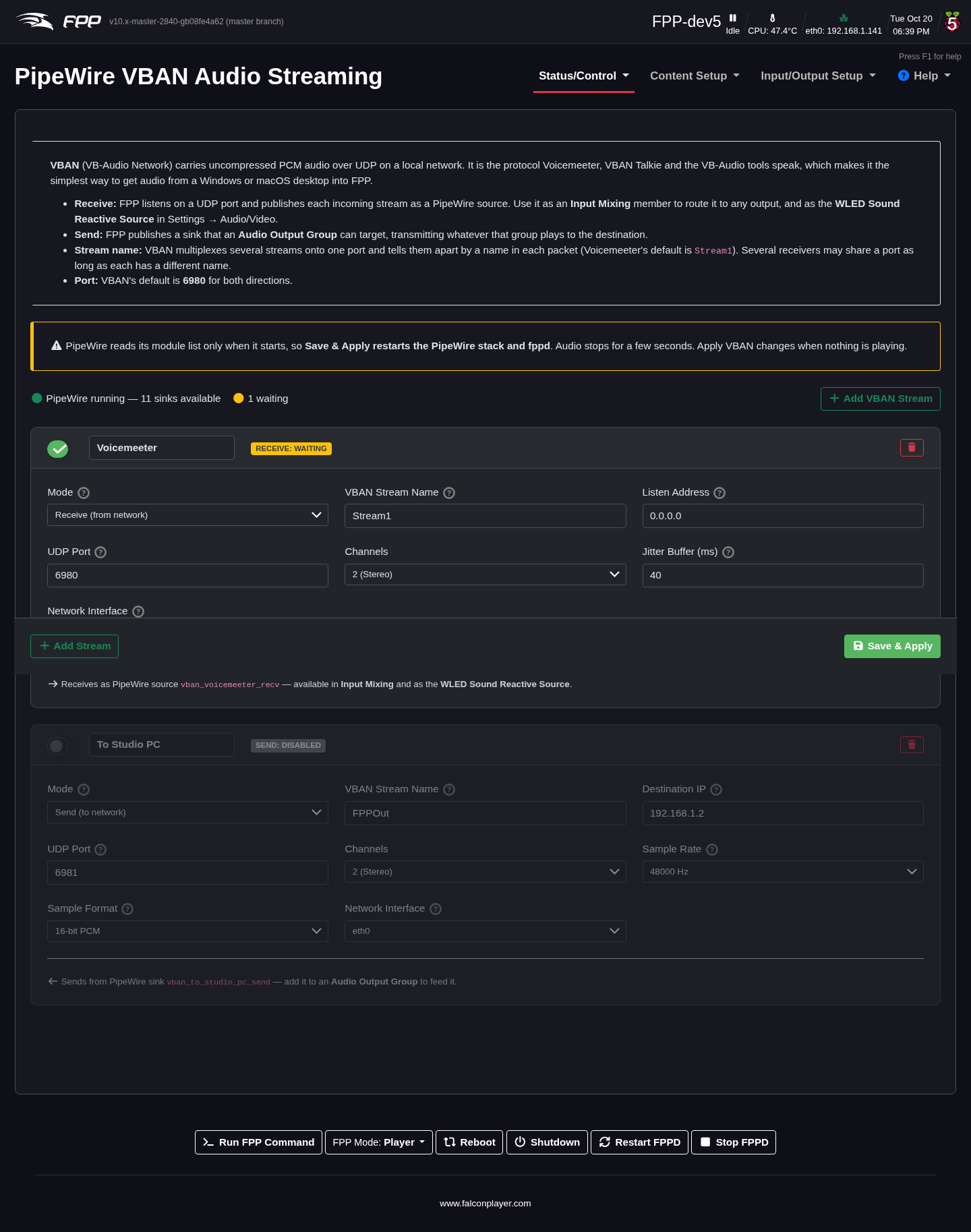Click the warning triangle icon in the alert
This screenshot has height=1232, width=971.
click(x=57, y=346)
